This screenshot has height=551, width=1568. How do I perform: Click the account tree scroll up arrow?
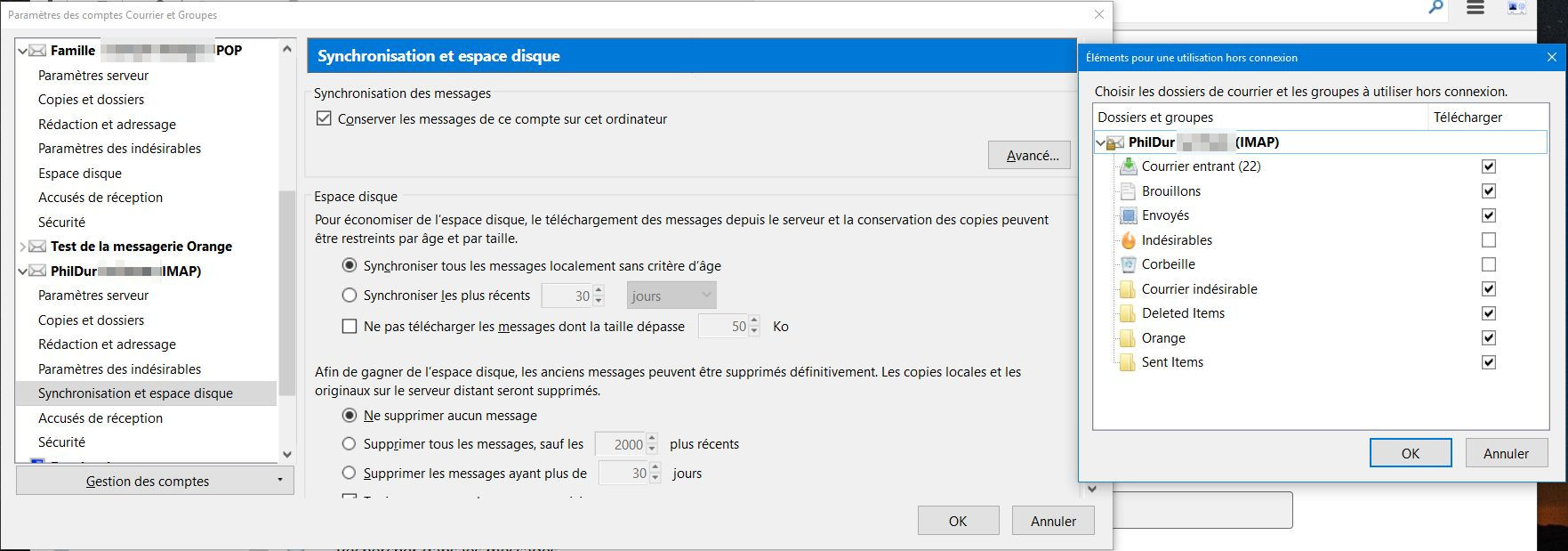[x=287, y=49]
